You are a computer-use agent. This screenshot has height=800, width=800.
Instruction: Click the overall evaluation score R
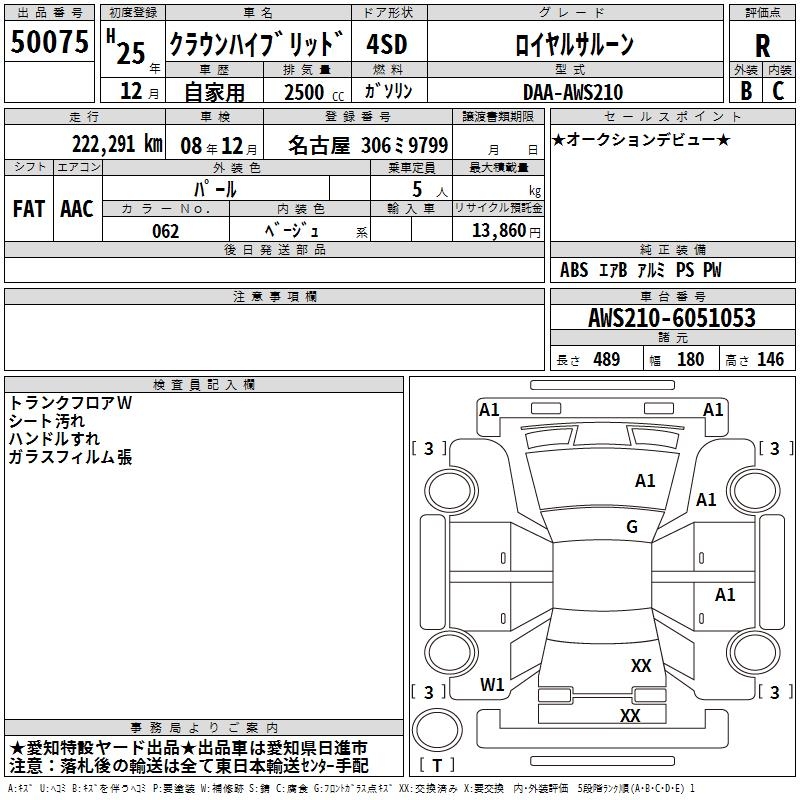coord(762,46)
